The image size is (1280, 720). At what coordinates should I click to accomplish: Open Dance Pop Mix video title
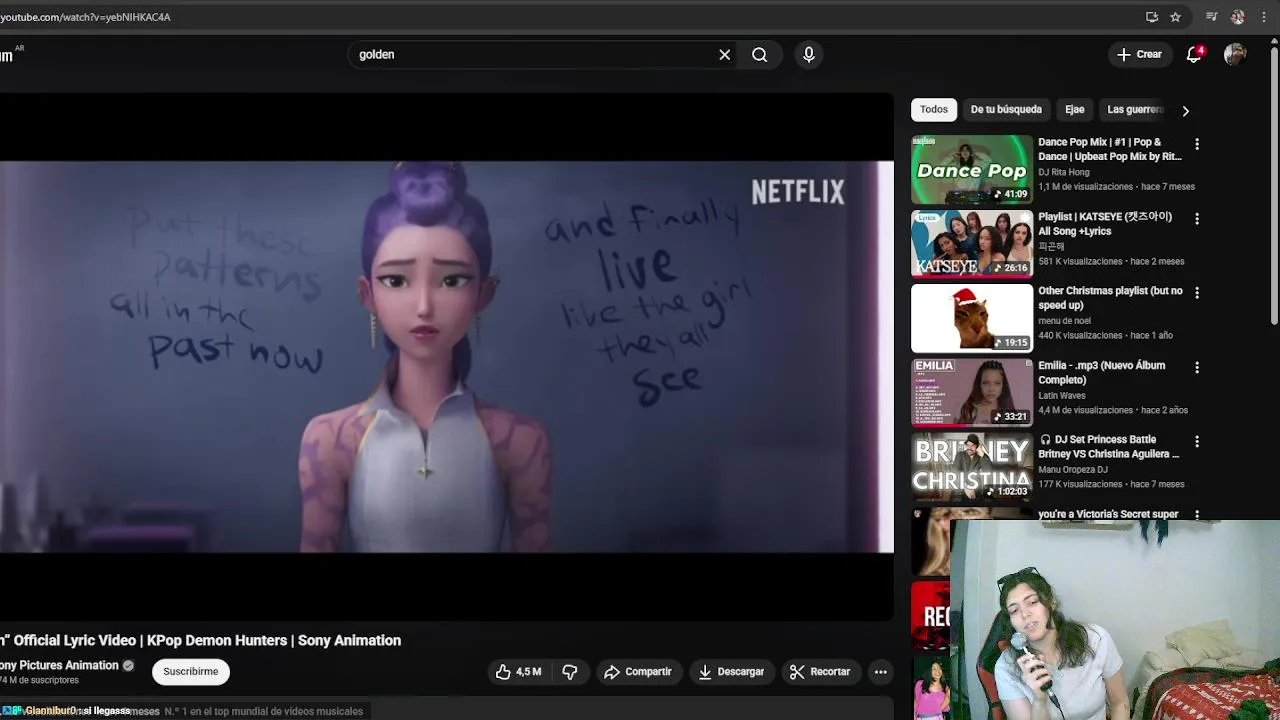pyautogui.click(x=1110, y=149)
